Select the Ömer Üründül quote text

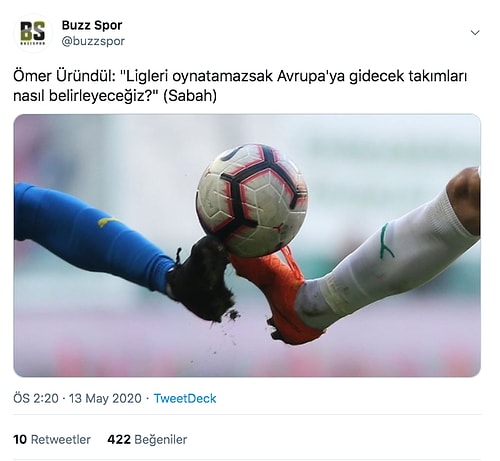240,86
